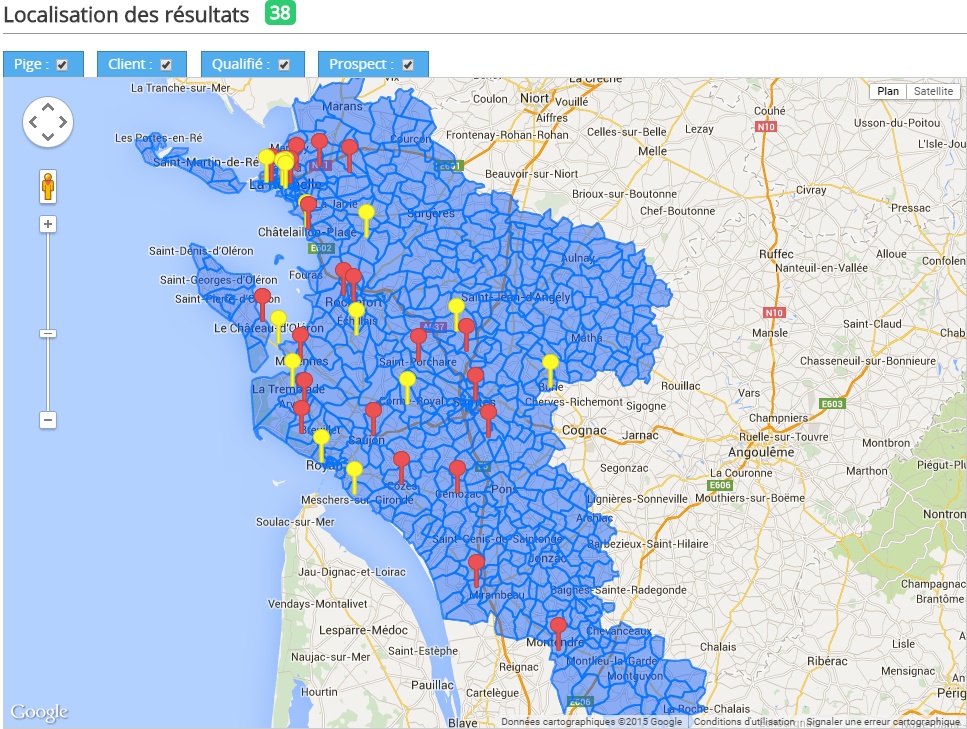This screenshot has width=967, height=729.
Task: Click the red pin near Montendre
Action: pyautogui.click(x=558, y=634)
